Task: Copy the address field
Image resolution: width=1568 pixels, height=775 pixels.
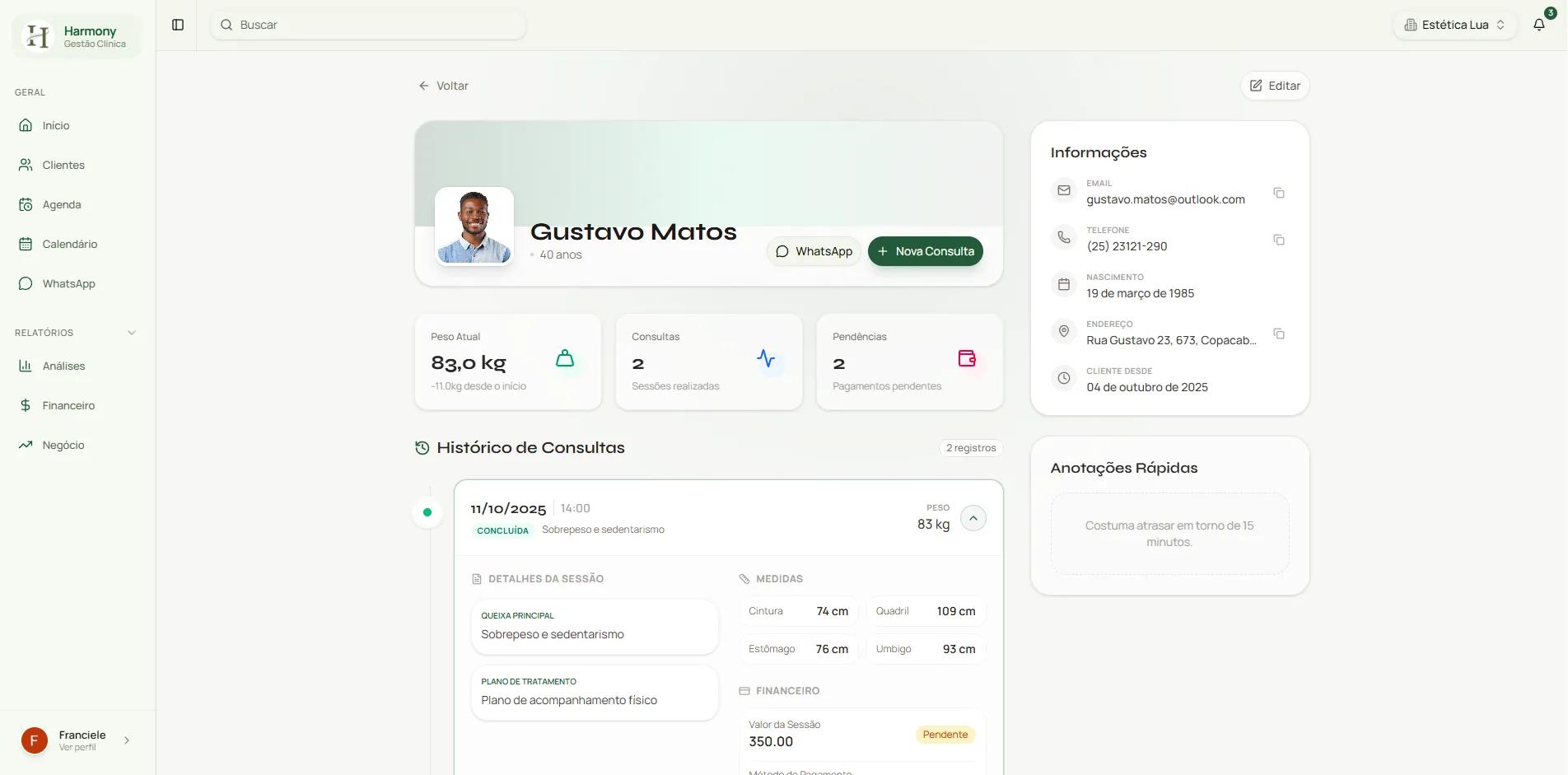Action: click(1278, 334)
